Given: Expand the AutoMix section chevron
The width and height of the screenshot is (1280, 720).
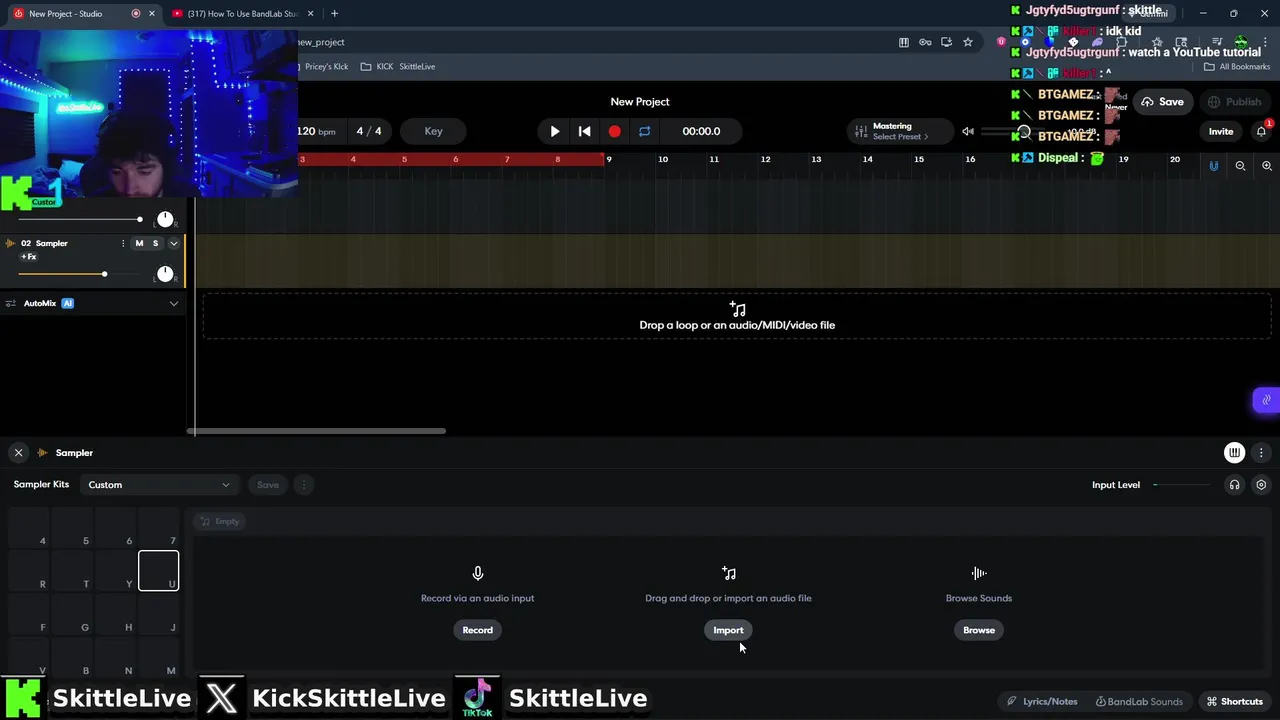Looking at the screenshot, I should tap(174, 303).
